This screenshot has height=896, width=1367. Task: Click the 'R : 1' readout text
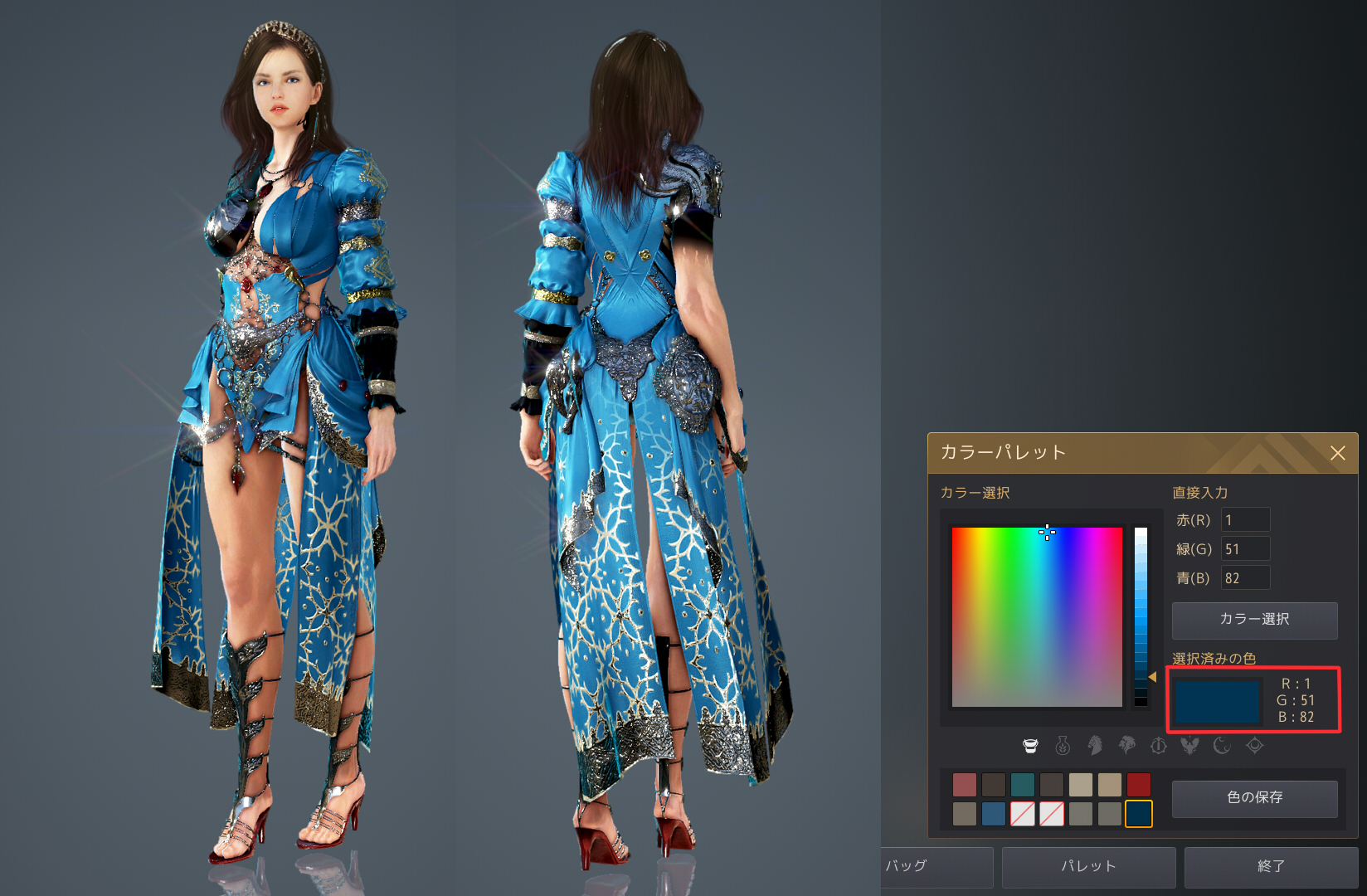(1296, 684)
